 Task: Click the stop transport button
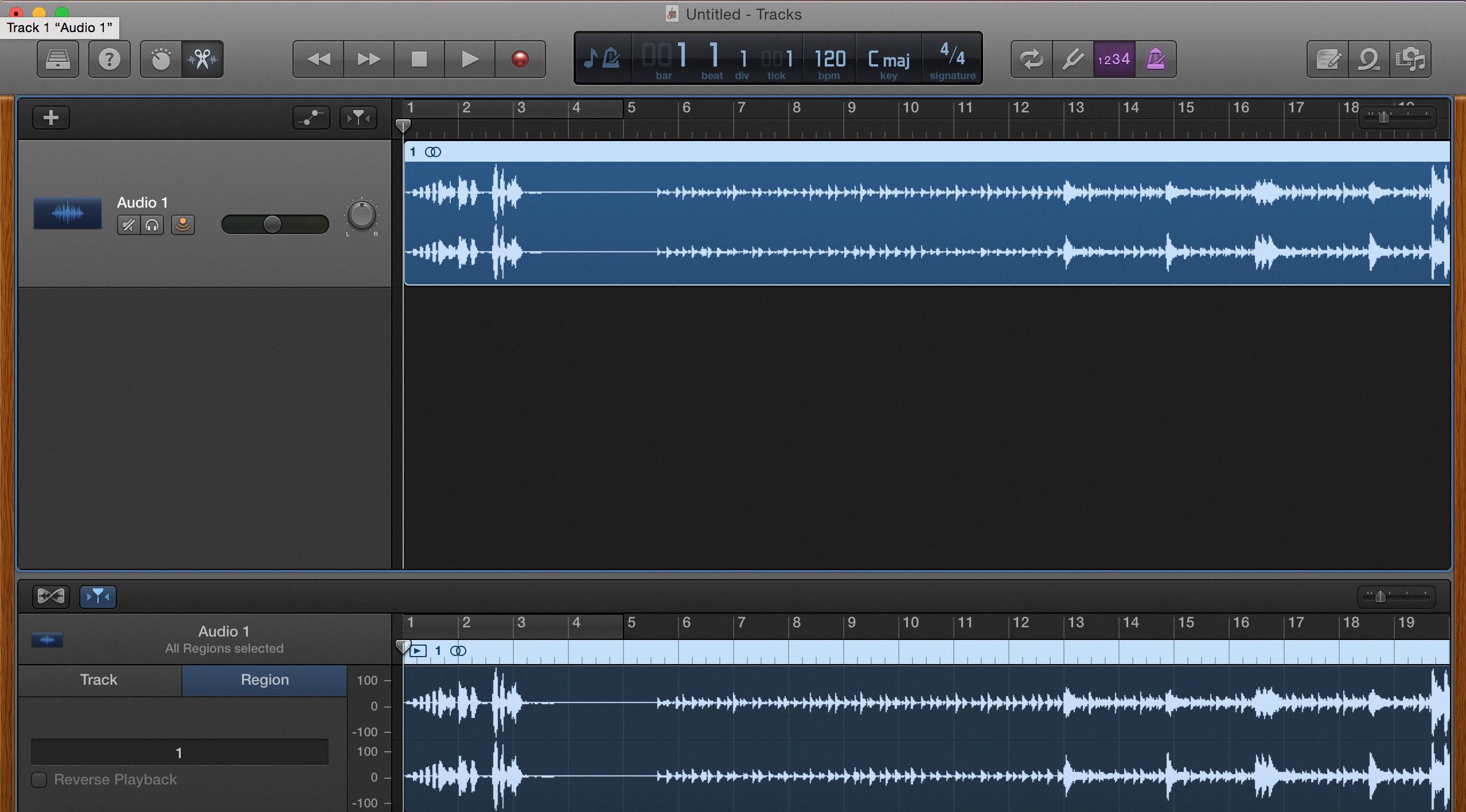point(420,59)
